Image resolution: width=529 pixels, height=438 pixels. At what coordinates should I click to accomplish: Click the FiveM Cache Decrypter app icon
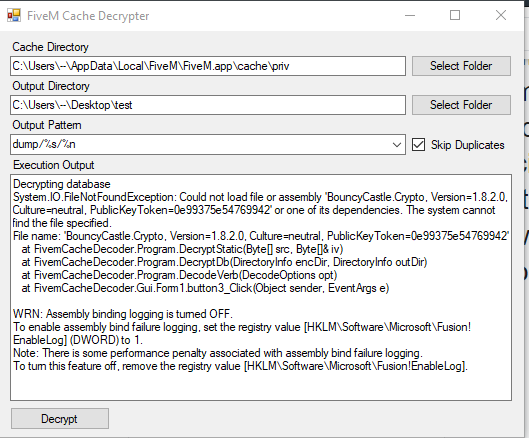tap(14, 16)
